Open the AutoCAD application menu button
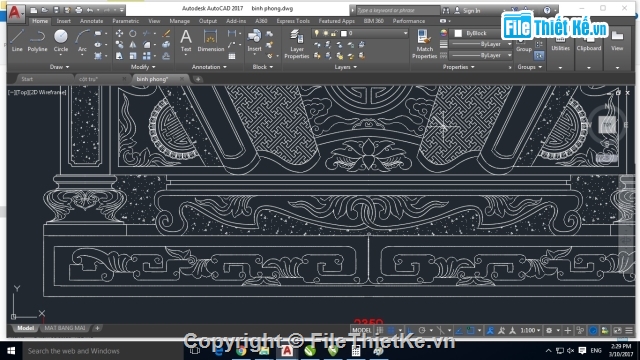The width and height of the screenshot is (640, 360). 15,13
